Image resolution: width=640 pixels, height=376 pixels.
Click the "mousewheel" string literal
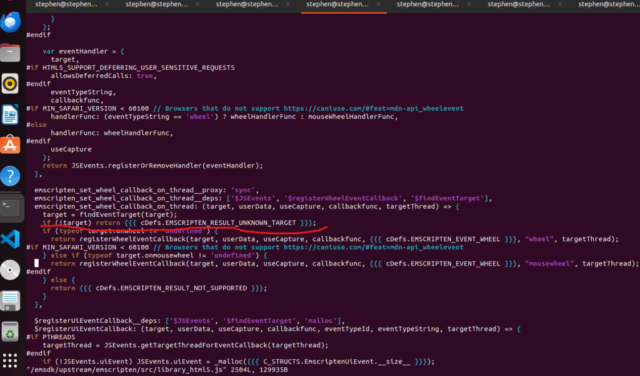549,264
